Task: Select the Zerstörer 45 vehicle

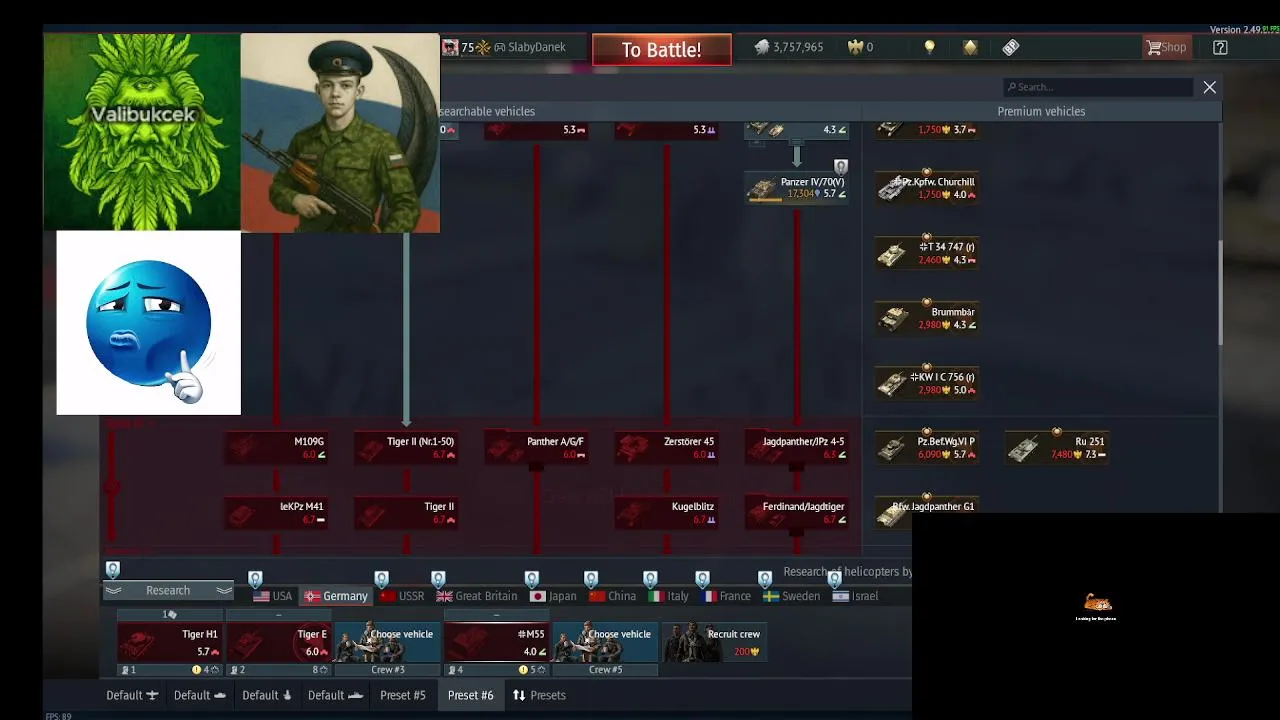Action: click(666, 447)
